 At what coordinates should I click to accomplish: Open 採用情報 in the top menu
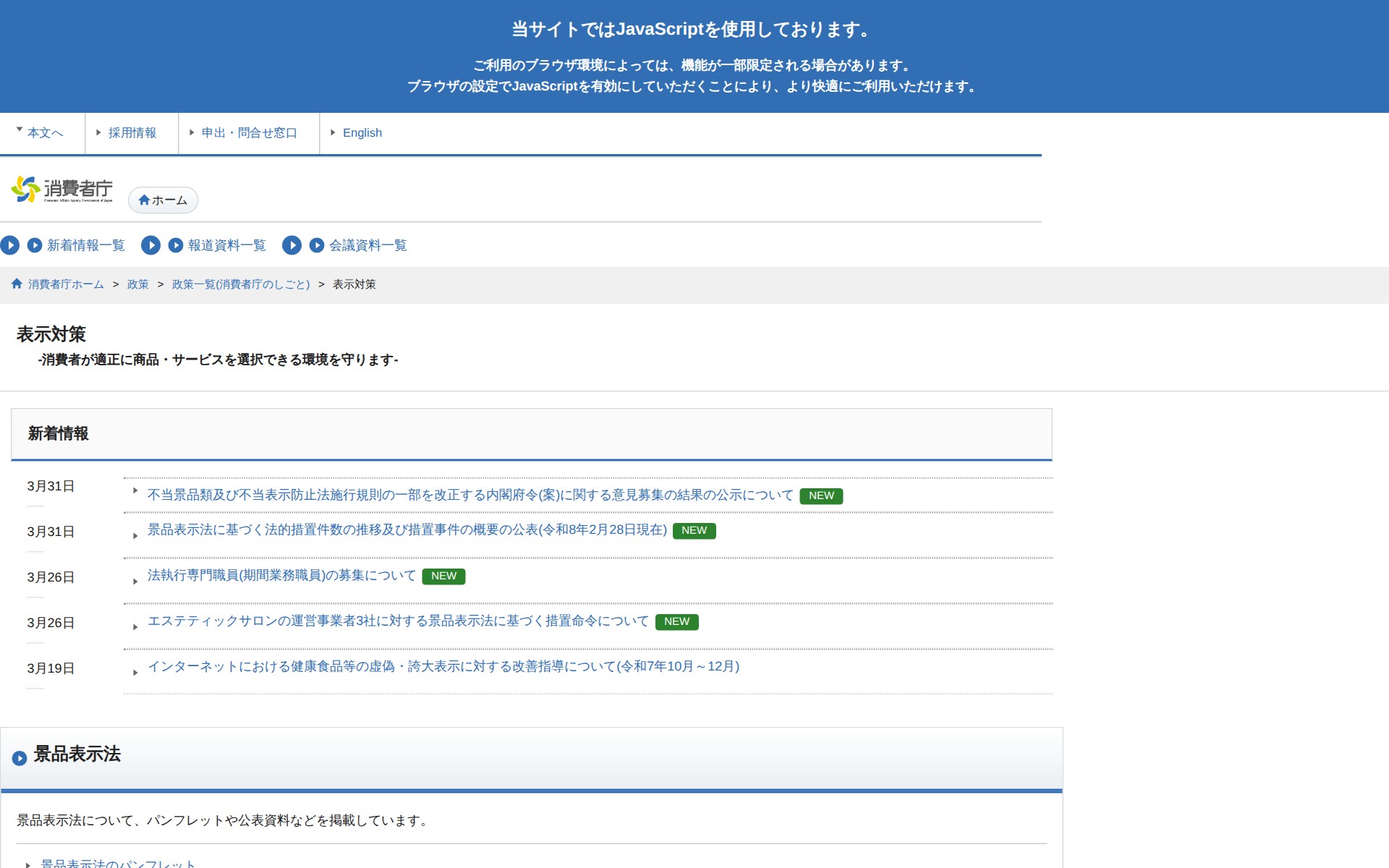click(132, 133)
